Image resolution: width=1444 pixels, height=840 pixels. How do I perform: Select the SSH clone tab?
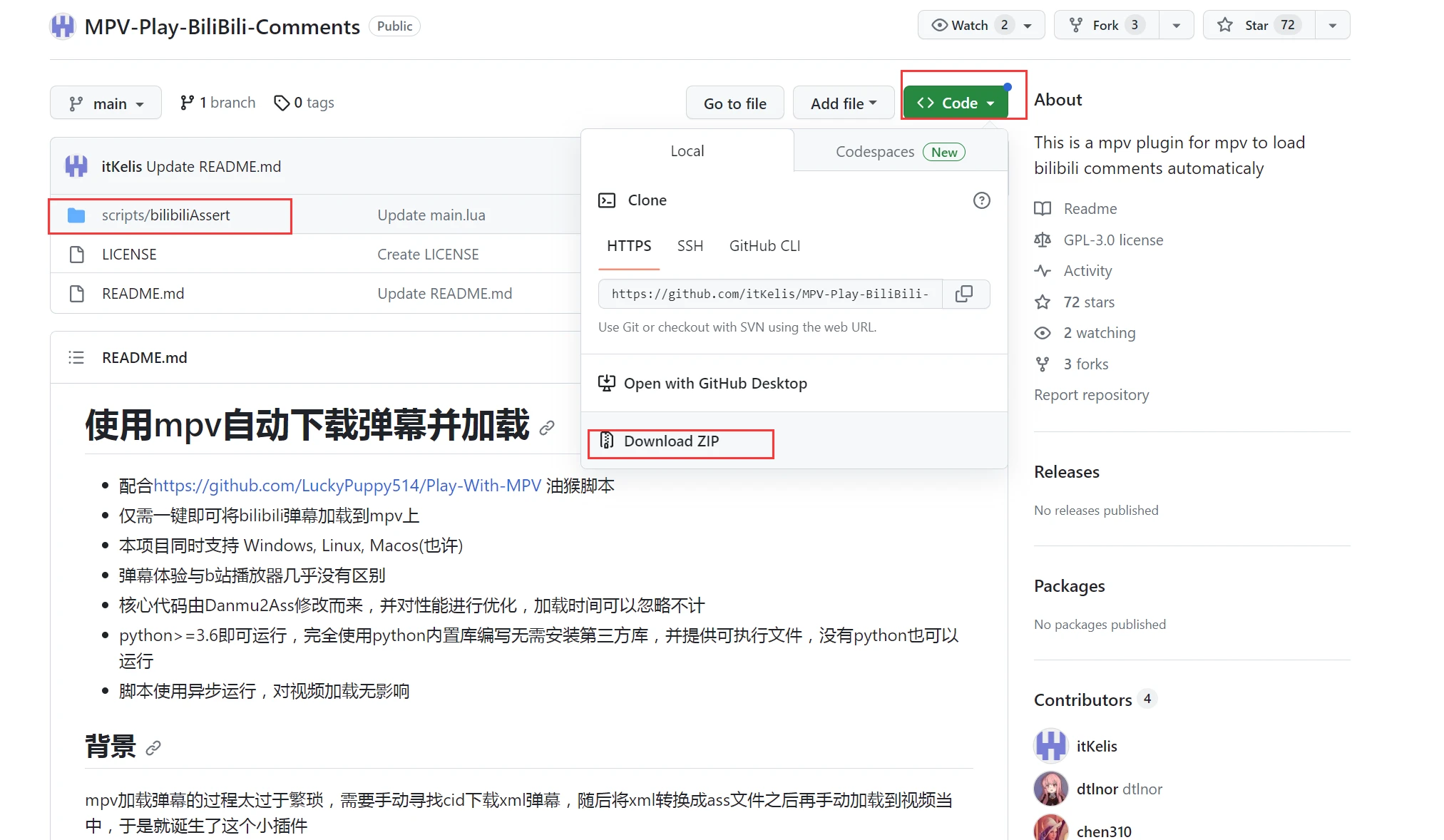[x=690, y=246]
